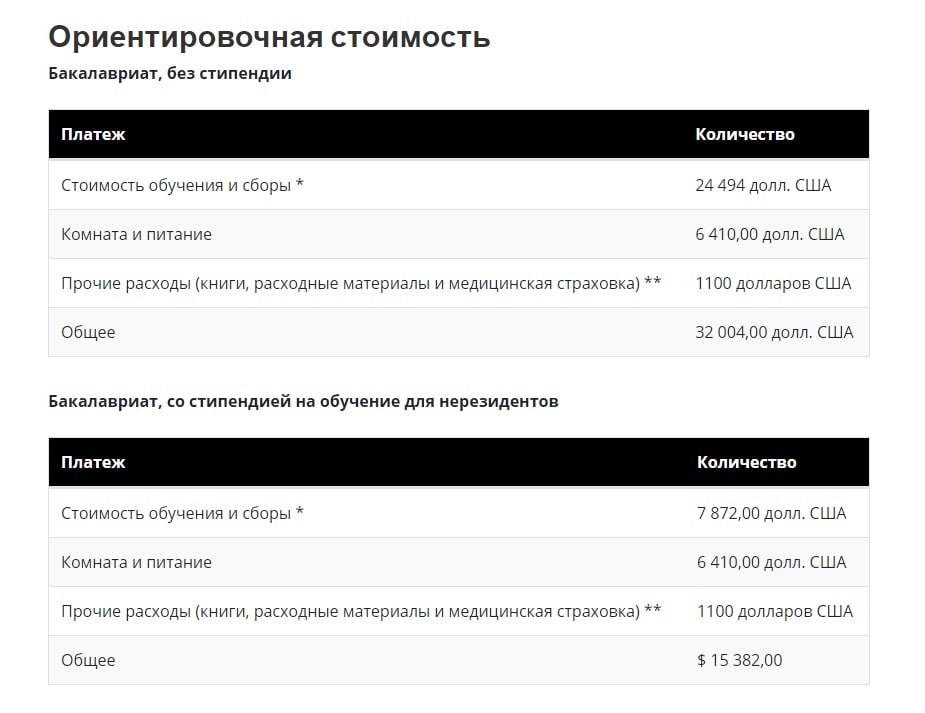Click the first table's Платеж header
925x713 pixels.
[93, 134]
